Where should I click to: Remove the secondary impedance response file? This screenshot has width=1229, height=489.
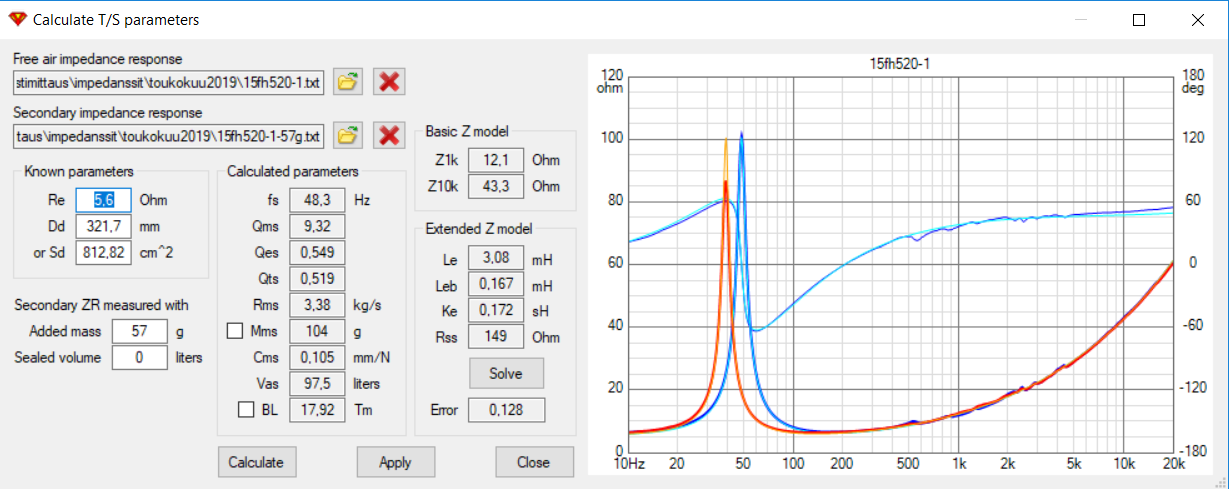[x=389, y=135]
